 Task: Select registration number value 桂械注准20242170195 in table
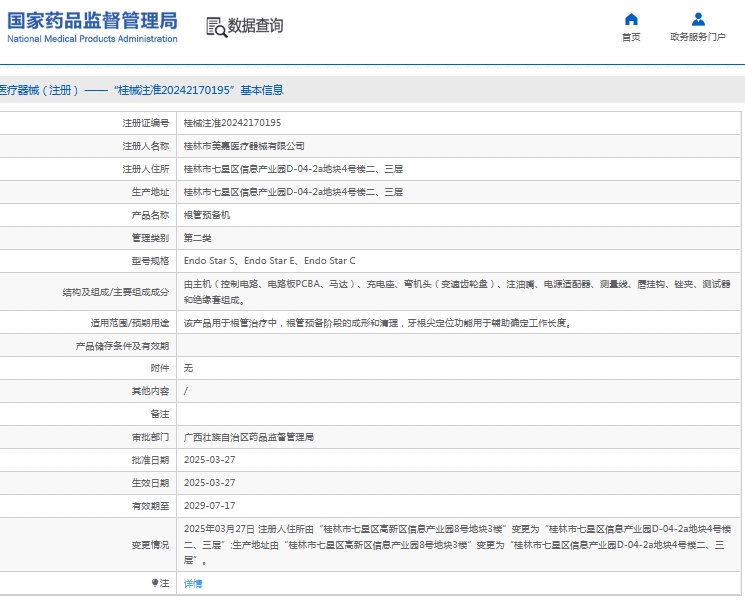[232, 123]
